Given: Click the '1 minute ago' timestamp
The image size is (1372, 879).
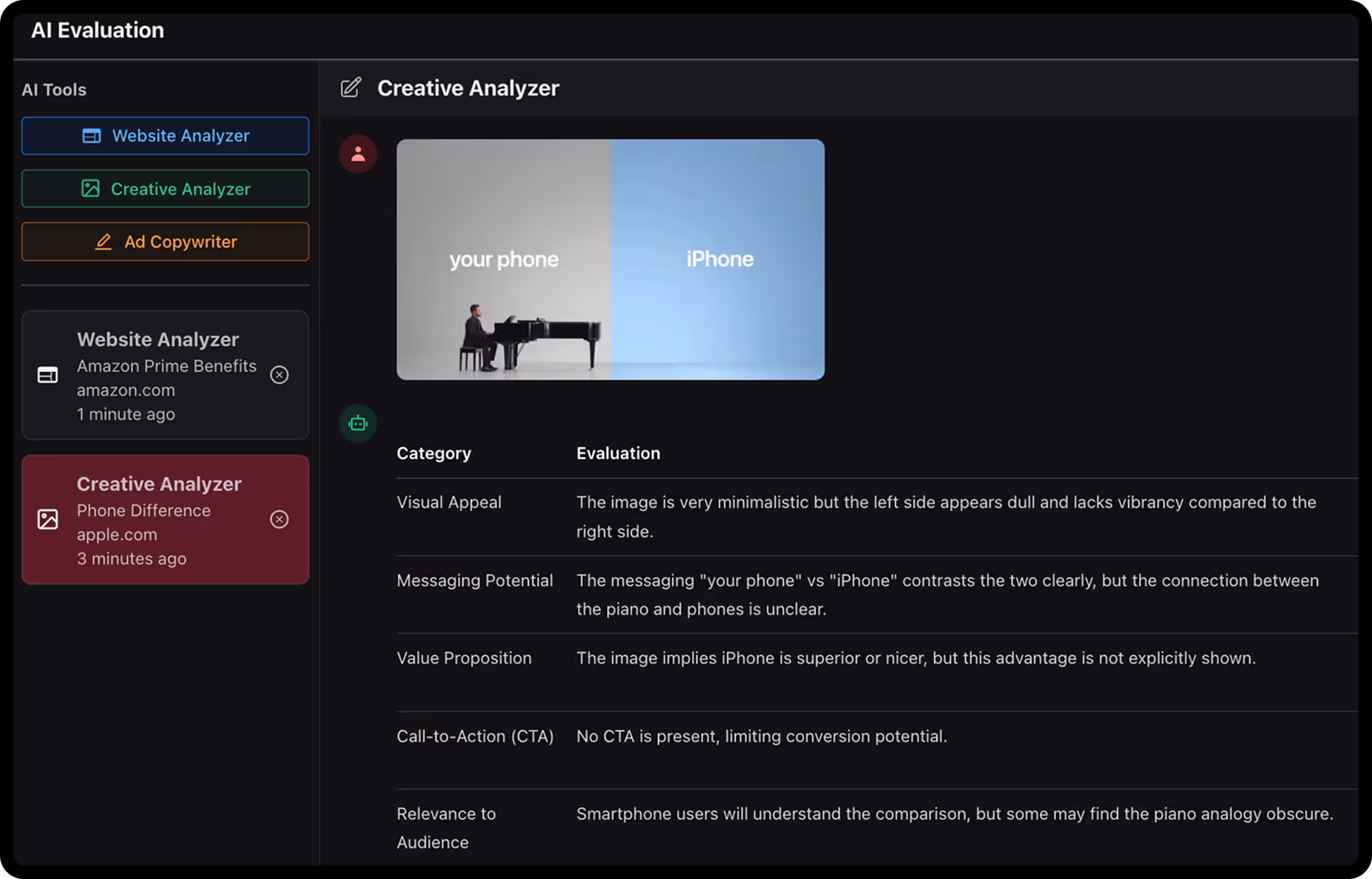Looking at the screenshot, I should (x=126, y=415).
